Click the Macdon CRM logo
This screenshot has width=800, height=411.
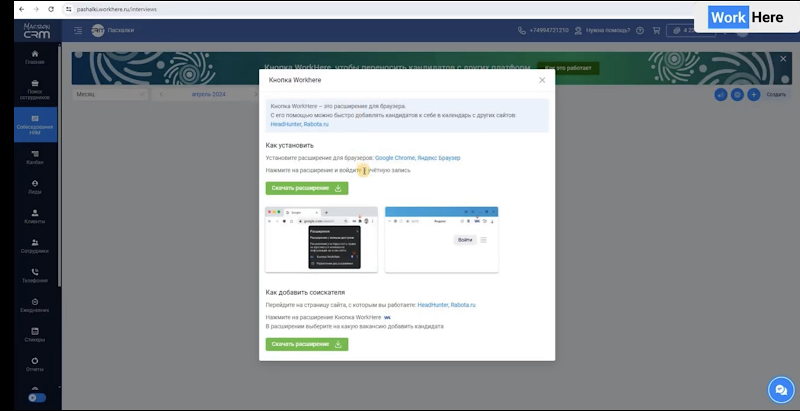tap(37, 31)
